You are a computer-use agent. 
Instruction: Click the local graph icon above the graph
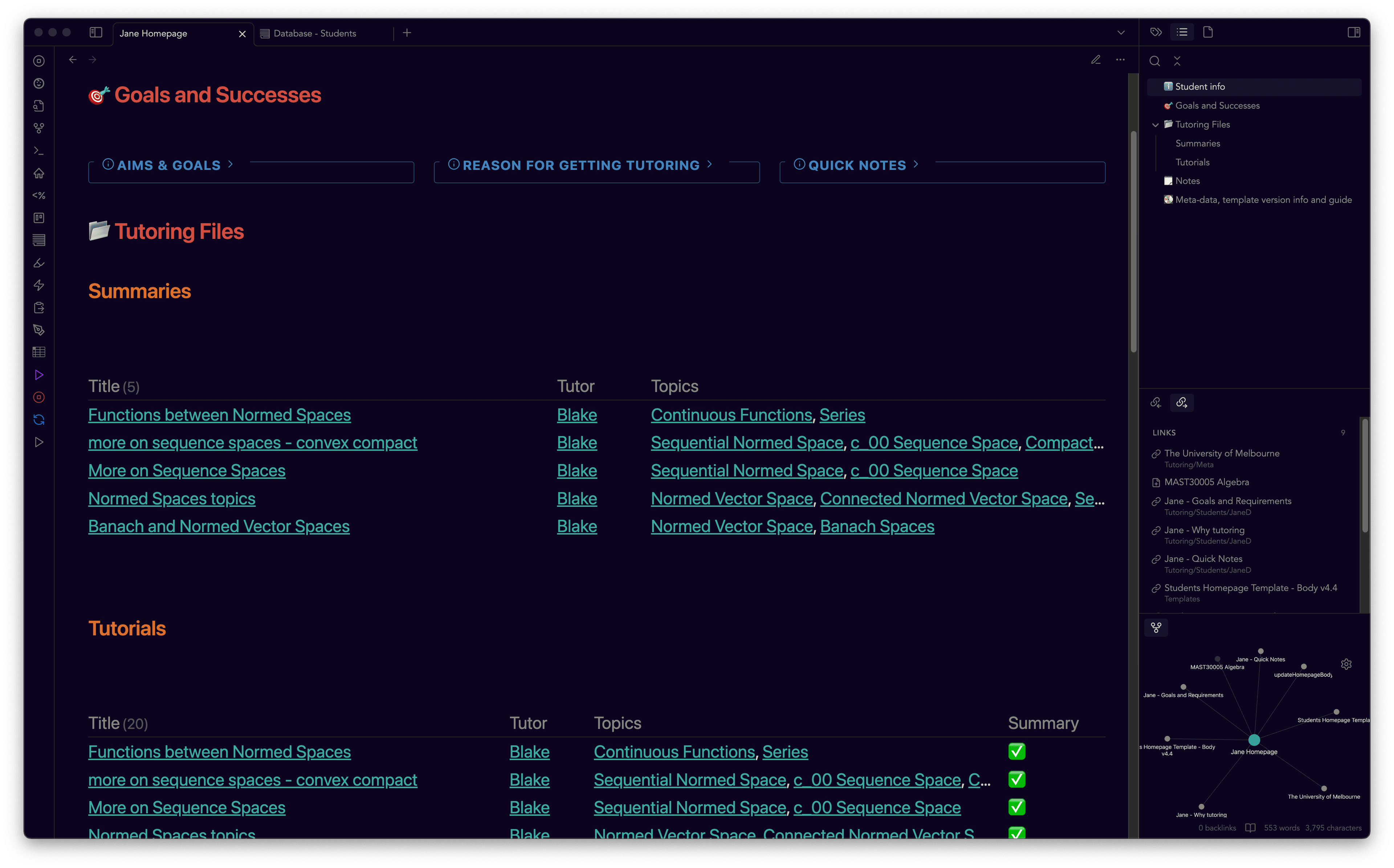pos(1156,627)
